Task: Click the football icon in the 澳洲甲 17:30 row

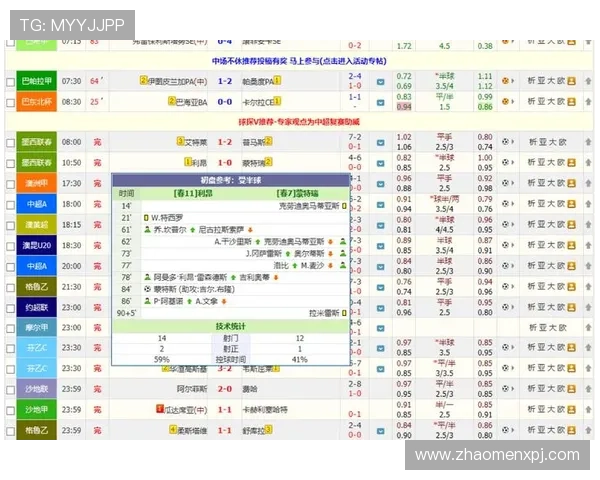Action: (506, 183)
